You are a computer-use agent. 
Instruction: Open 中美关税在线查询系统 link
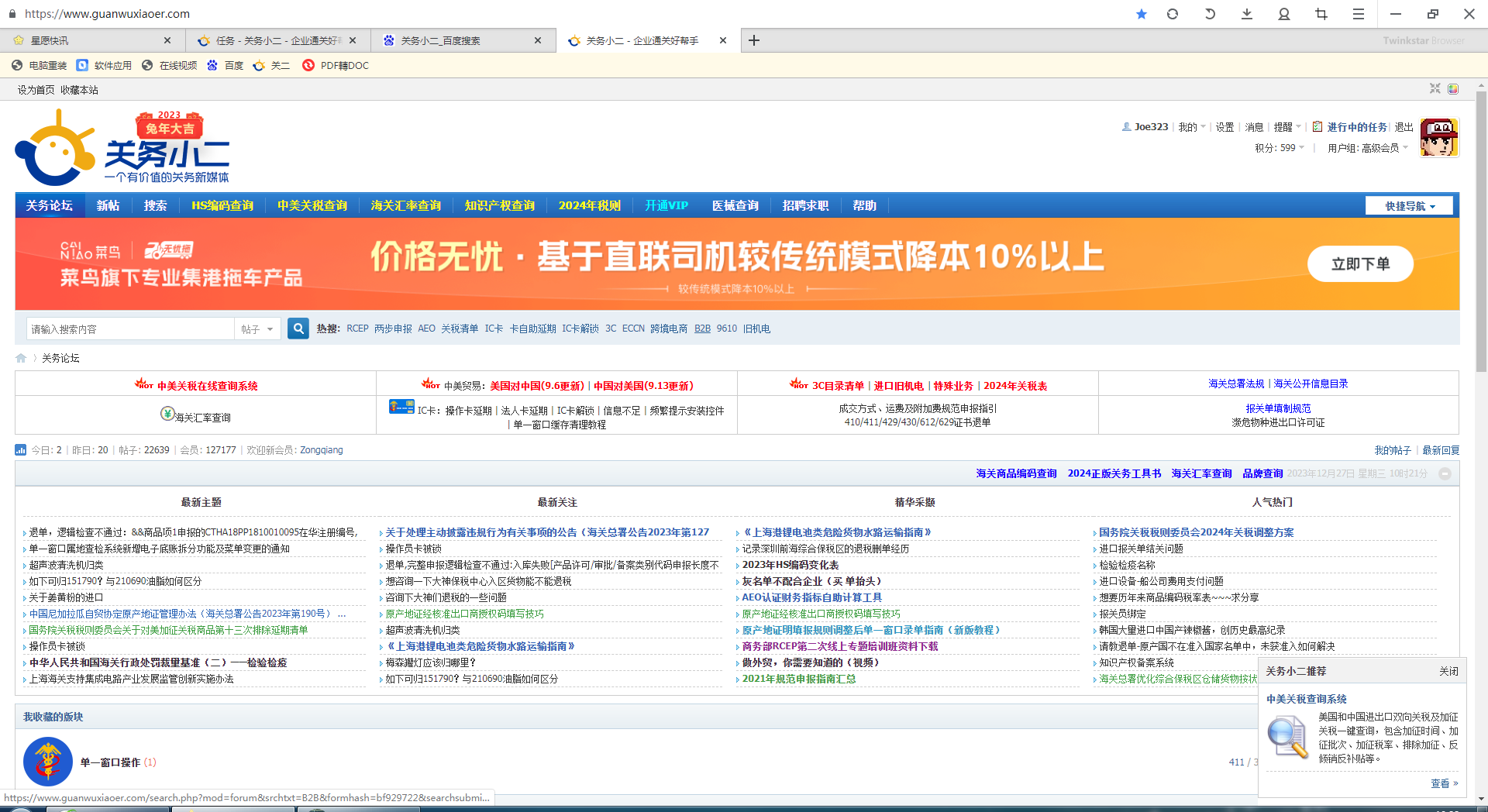[207, 386]
